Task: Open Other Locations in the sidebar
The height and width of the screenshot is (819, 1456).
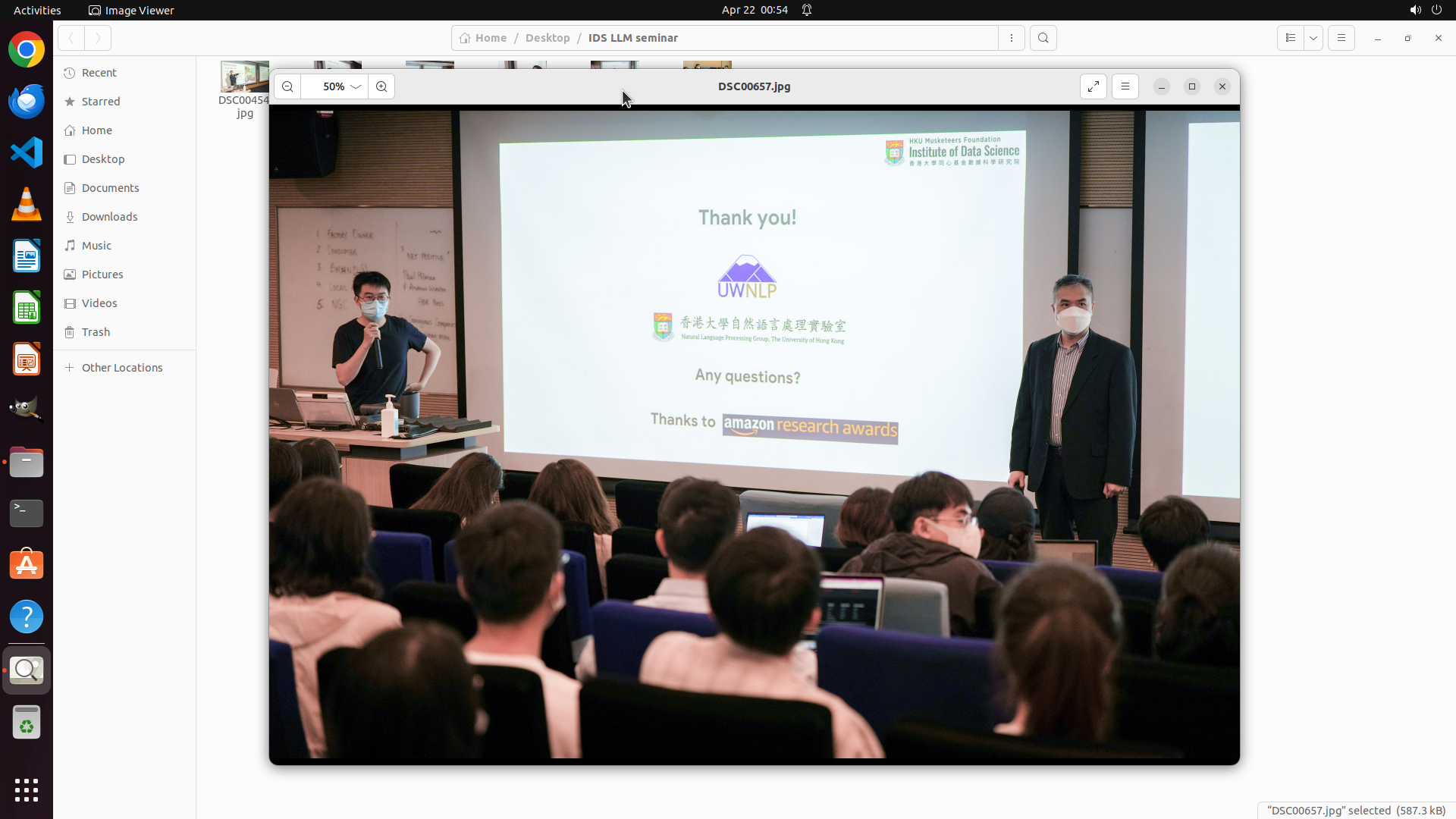Action: pos(121,368)
